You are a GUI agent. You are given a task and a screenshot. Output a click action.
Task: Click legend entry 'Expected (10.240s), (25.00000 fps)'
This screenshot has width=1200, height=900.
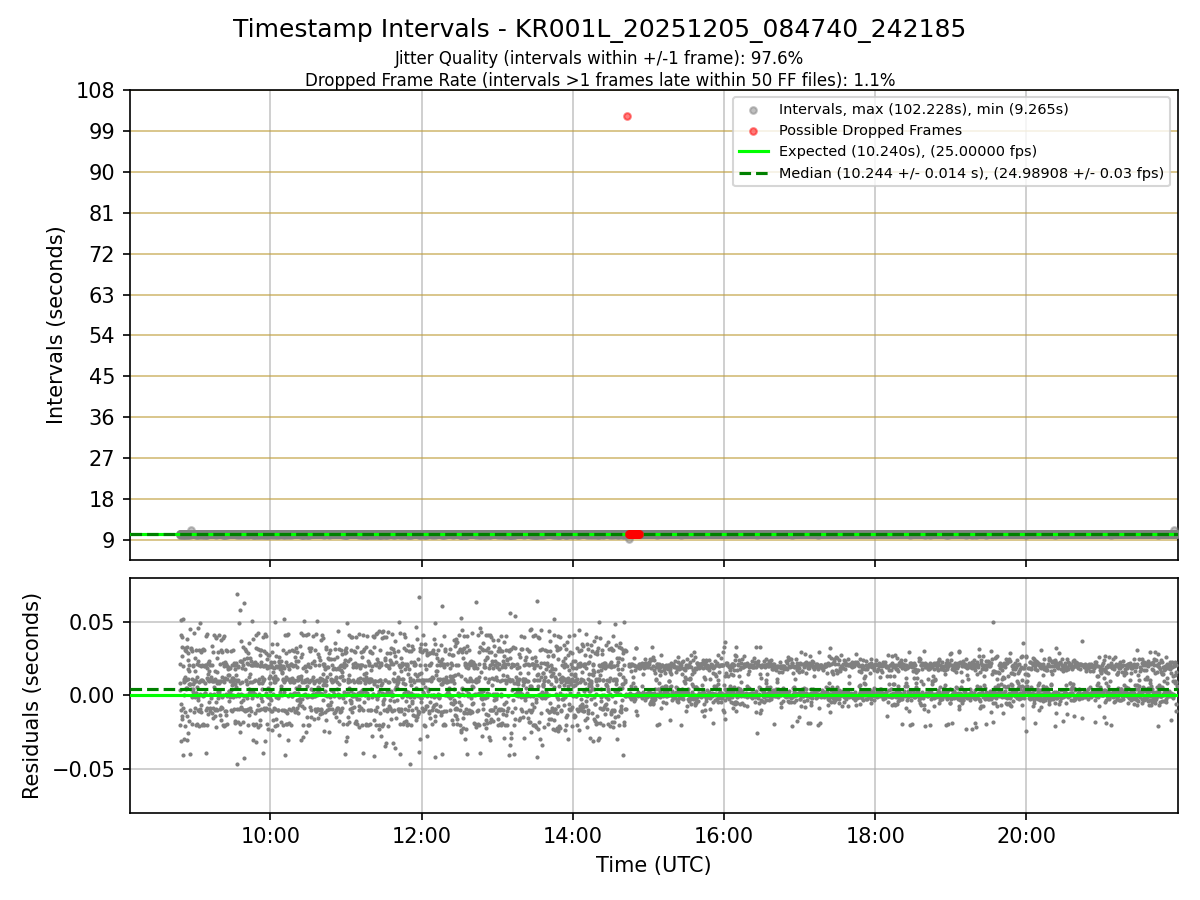908,152
